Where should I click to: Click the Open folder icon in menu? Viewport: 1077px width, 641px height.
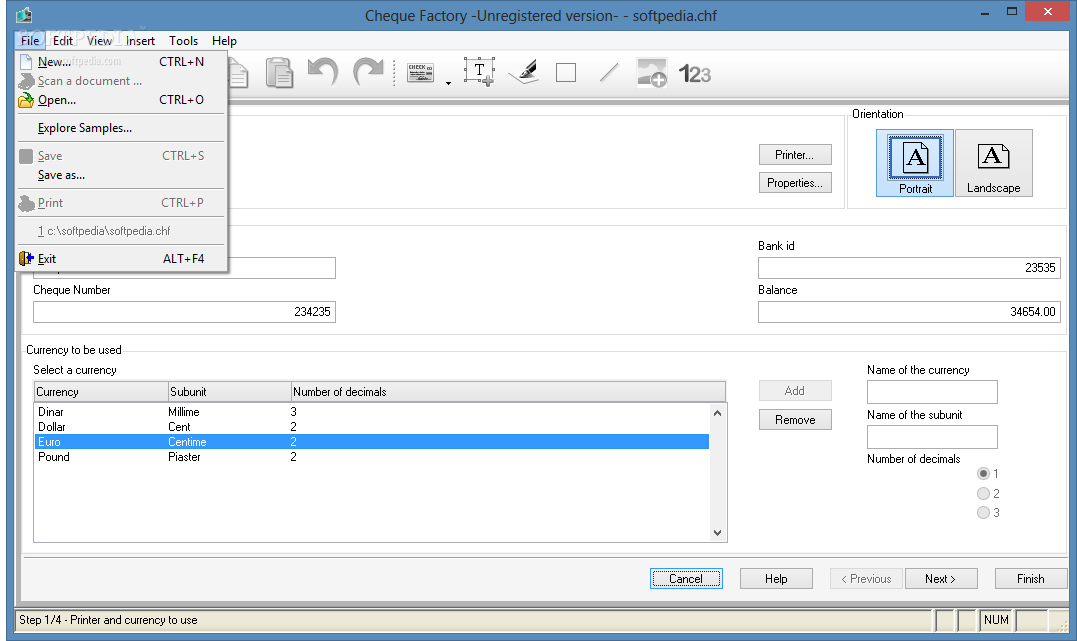click(26, 100)
